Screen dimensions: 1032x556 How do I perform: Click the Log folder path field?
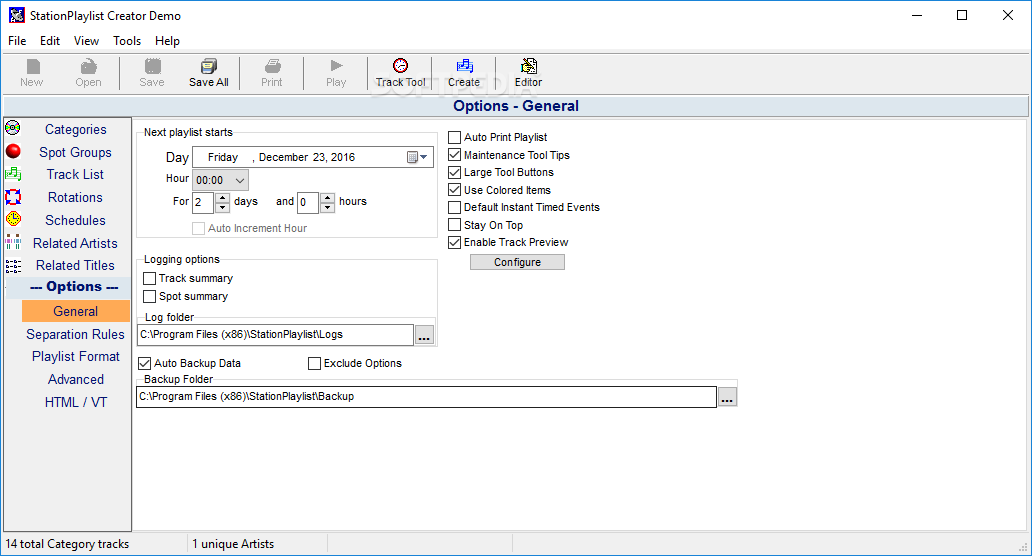pyautogui.click(x=275, y=334)
